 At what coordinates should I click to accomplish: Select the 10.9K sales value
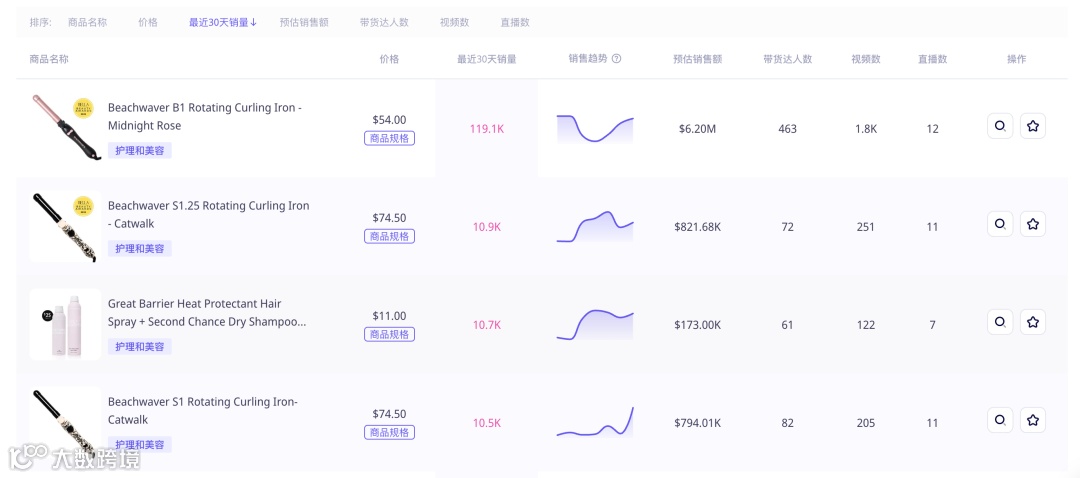[487, 227]
